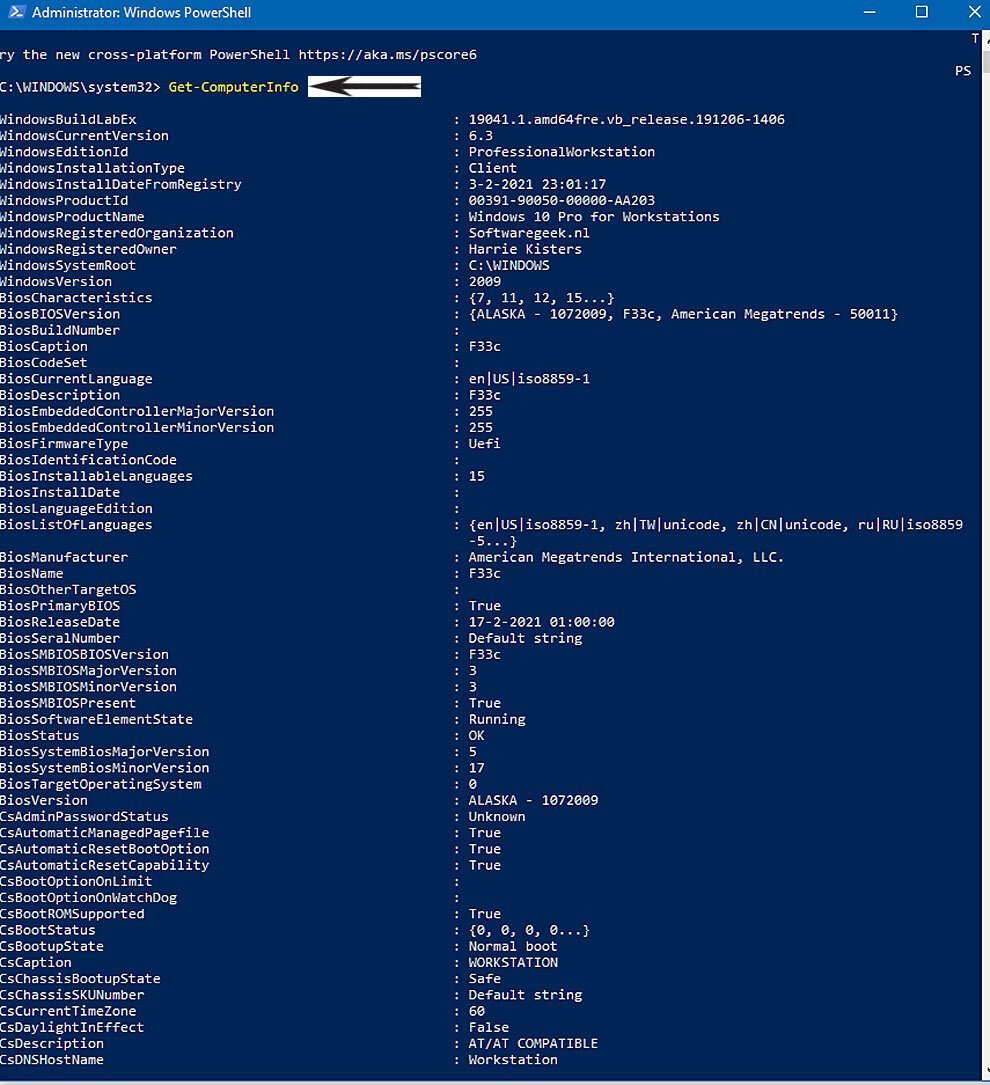Image resolution: width=990 pixels, height=1085 pixels.
Task: Click the CsDescription value AT/AT COMPATIBLE
Action: coord(533,1043)
